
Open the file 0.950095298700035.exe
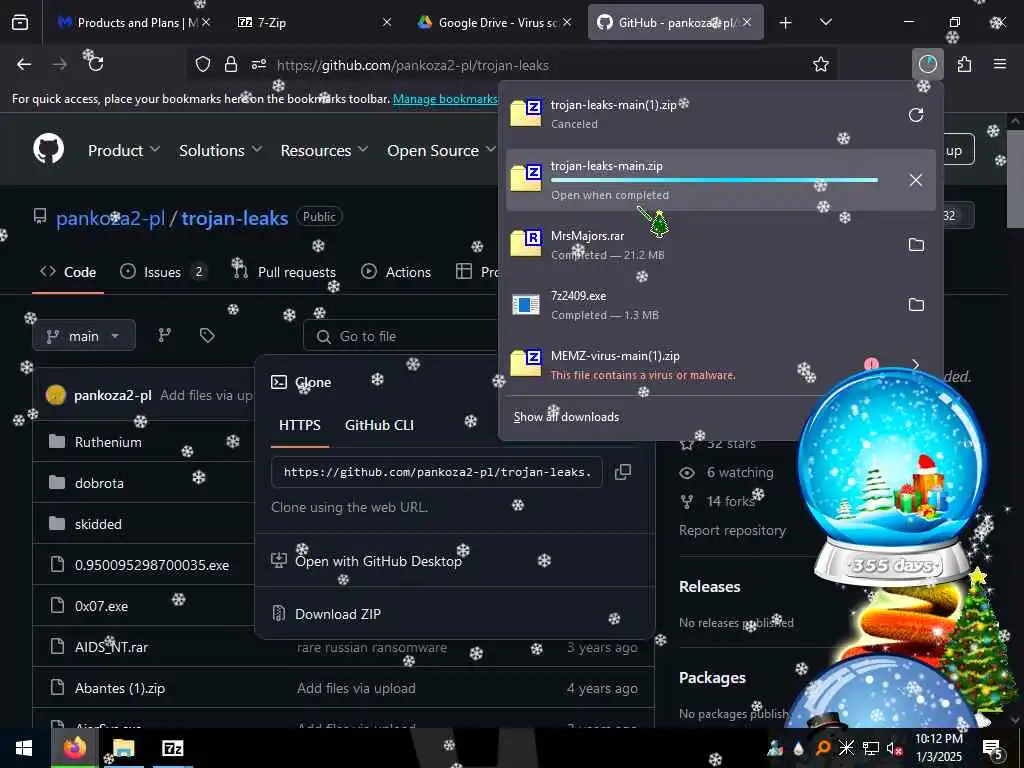[x=152, y=565]
